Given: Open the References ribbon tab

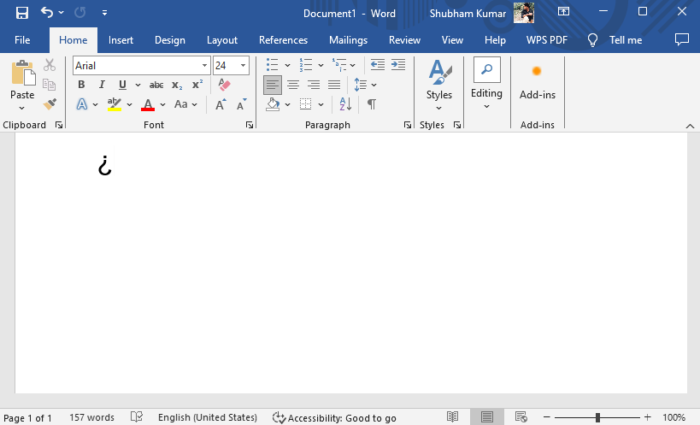Looking at the screenshot, I should point(283,40).
